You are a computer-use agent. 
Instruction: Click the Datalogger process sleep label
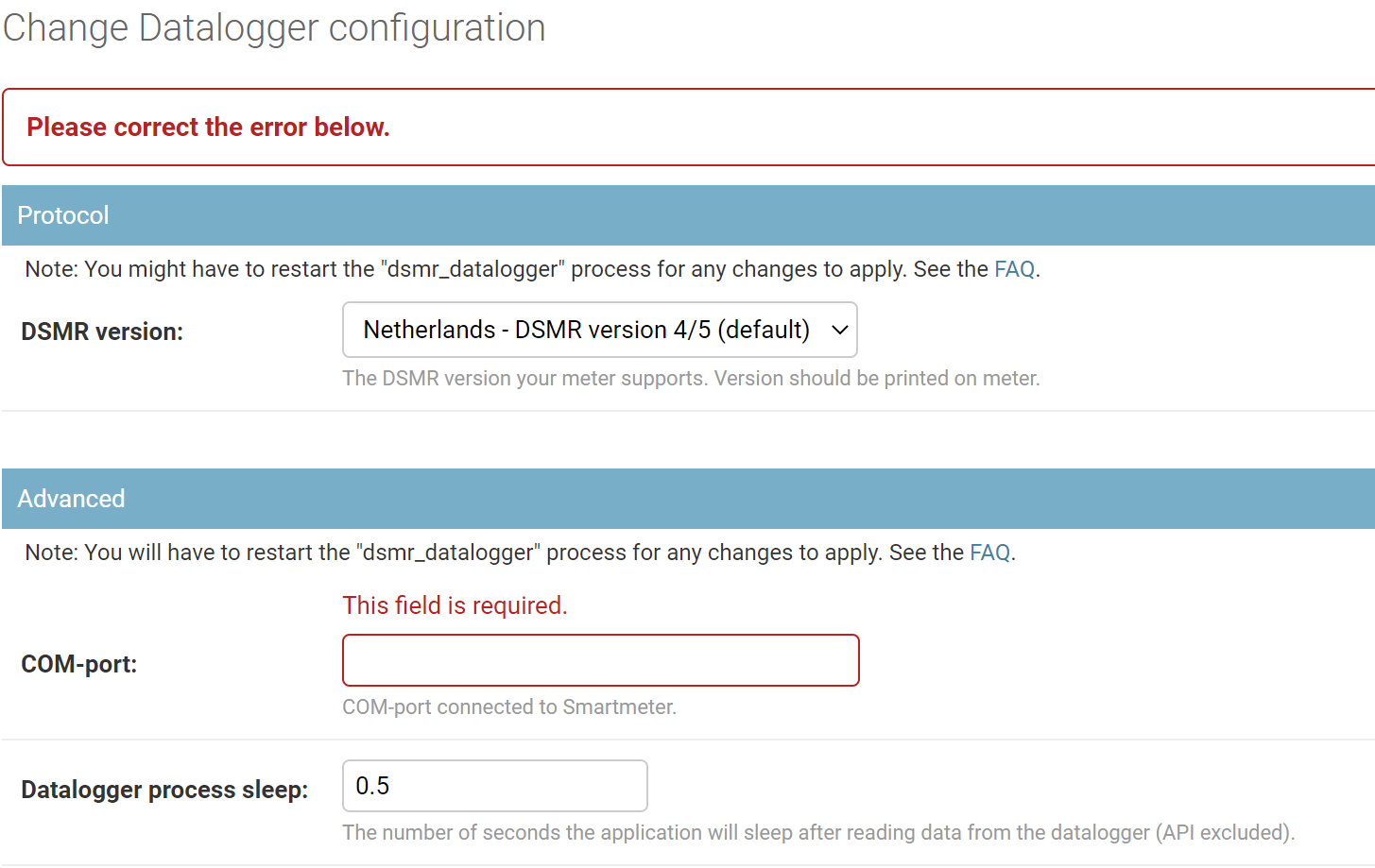(x=163, y=789)
